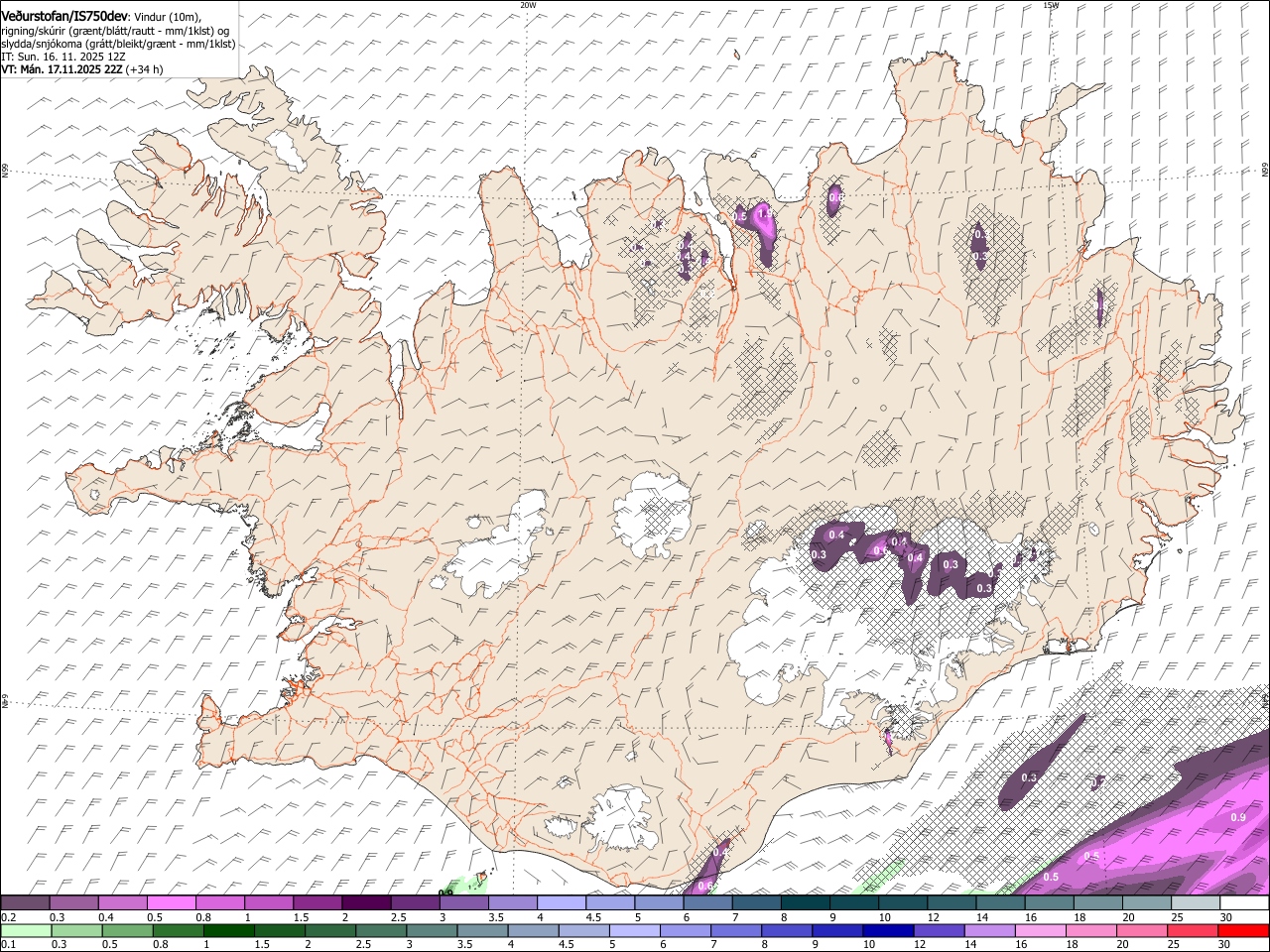Click the '1.5' value on the northern pink precipitation cell
The image size is (1270, 952).
[764, 212]
